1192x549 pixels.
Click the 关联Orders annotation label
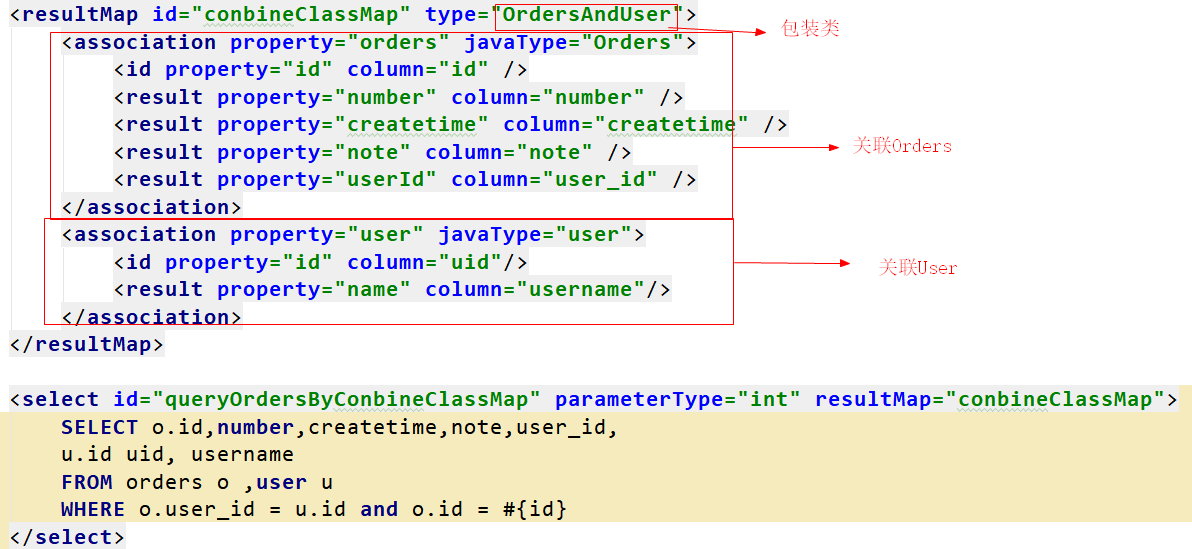(x=902, y=146)
